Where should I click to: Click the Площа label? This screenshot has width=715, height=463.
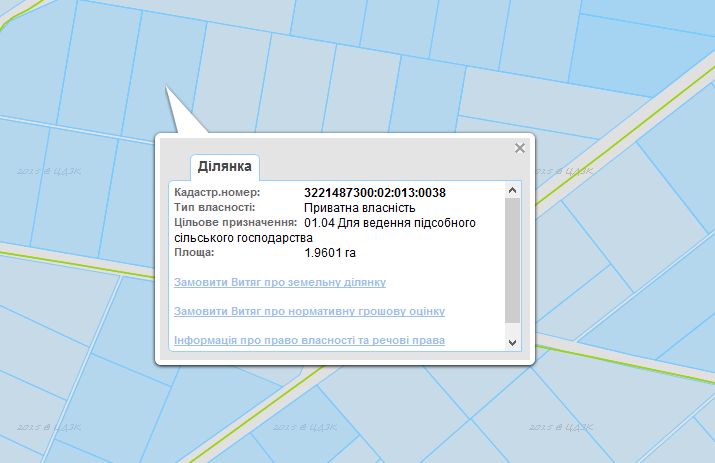[x=194, y=252]
